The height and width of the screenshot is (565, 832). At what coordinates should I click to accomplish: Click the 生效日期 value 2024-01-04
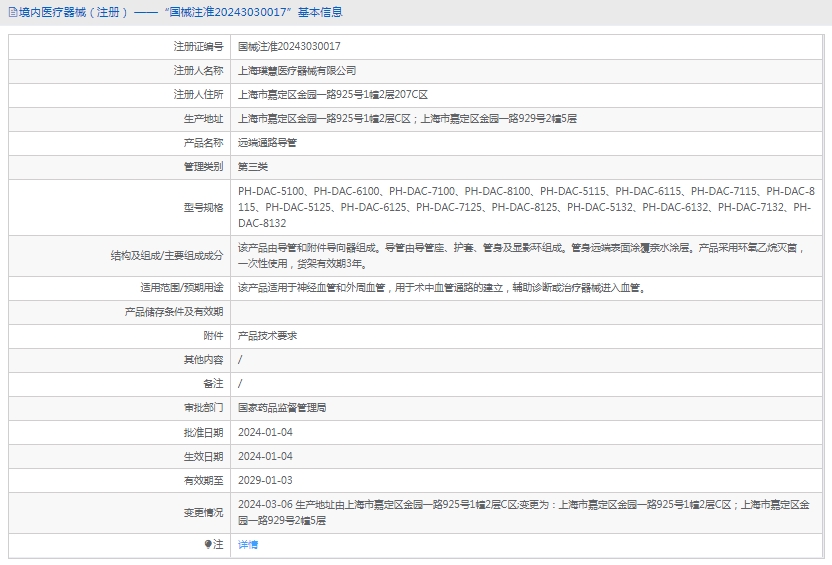pos(266,456)
